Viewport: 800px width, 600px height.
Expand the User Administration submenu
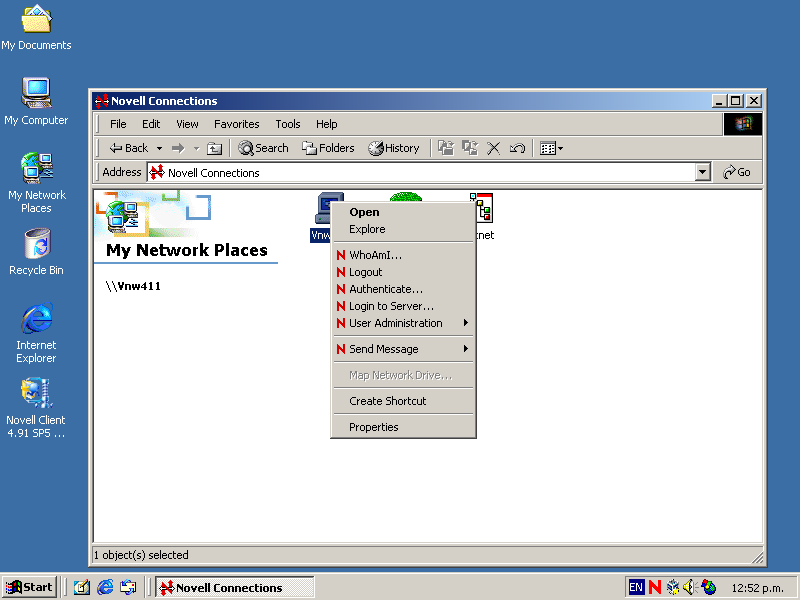tap(403, 323)
